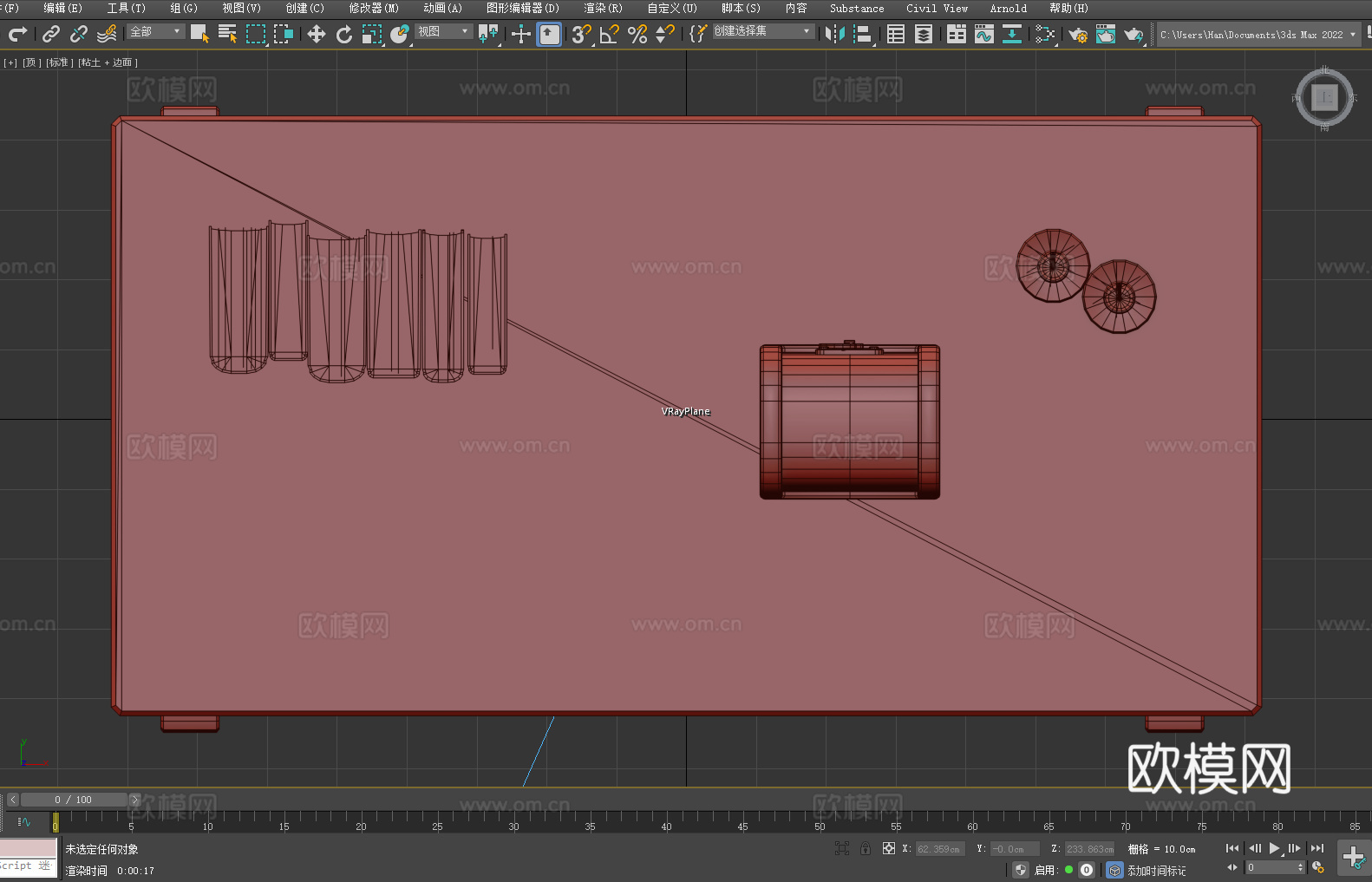Select the Link objects tool
1372x882 pixels.
pyautogui.click(x=51, y=34)
